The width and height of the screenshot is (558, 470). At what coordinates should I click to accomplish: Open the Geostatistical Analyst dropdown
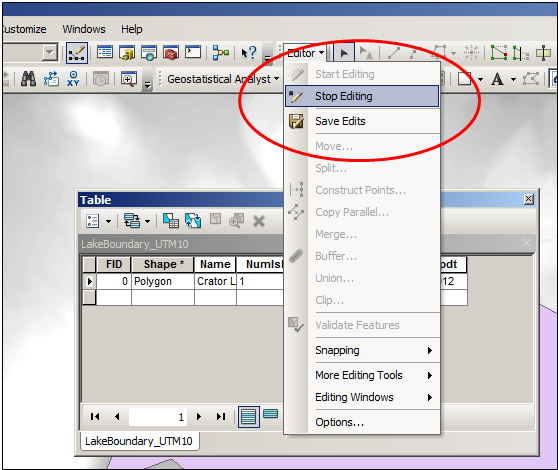(x=223, y=79)
